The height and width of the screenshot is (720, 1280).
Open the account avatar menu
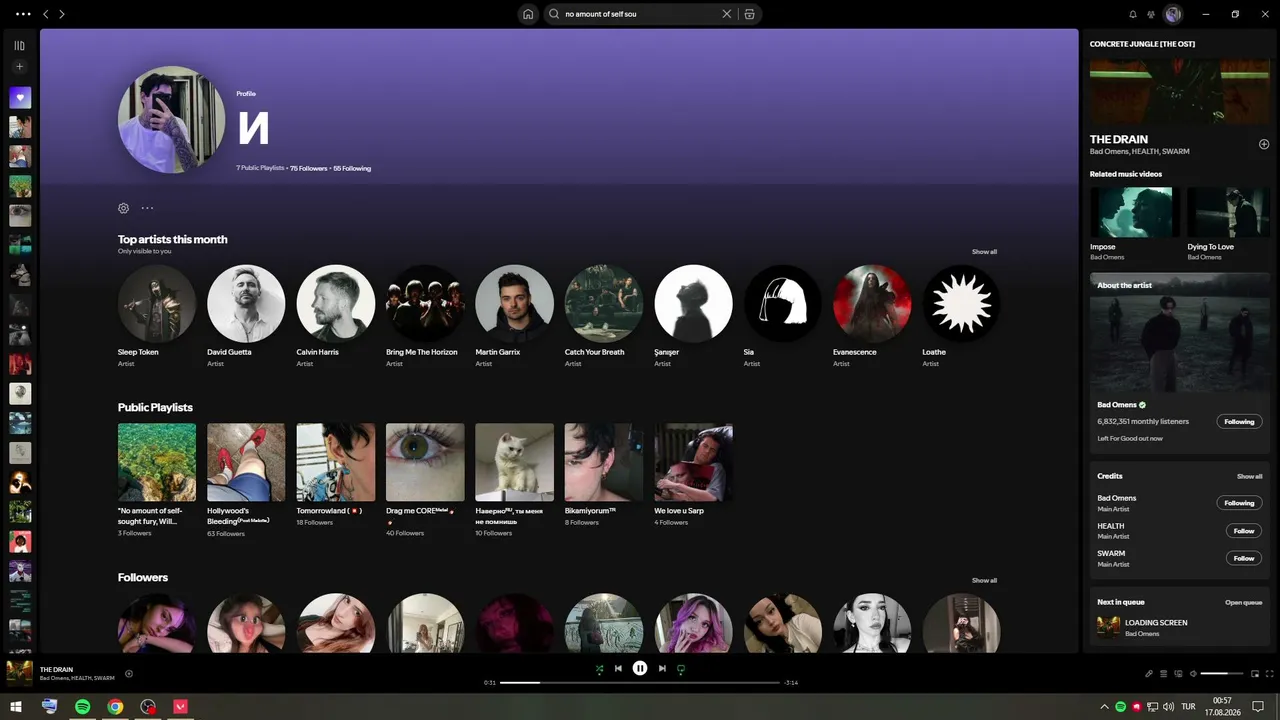point(1174,14)
